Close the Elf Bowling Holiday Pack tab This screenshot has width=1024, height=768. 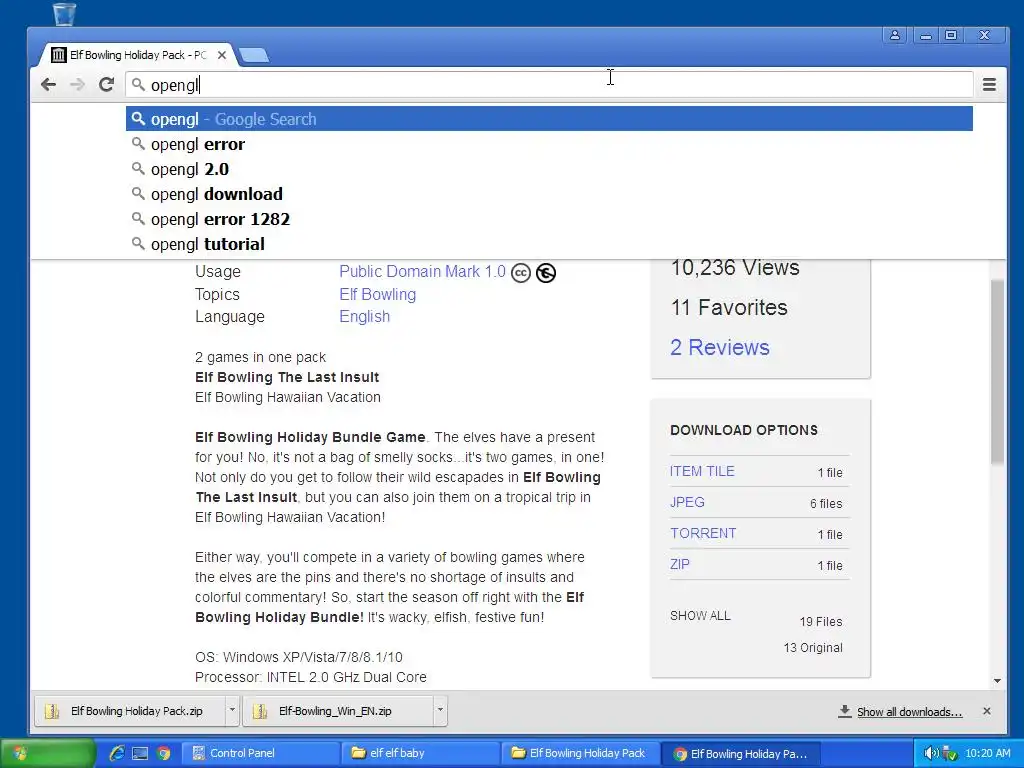pos(222,55)
